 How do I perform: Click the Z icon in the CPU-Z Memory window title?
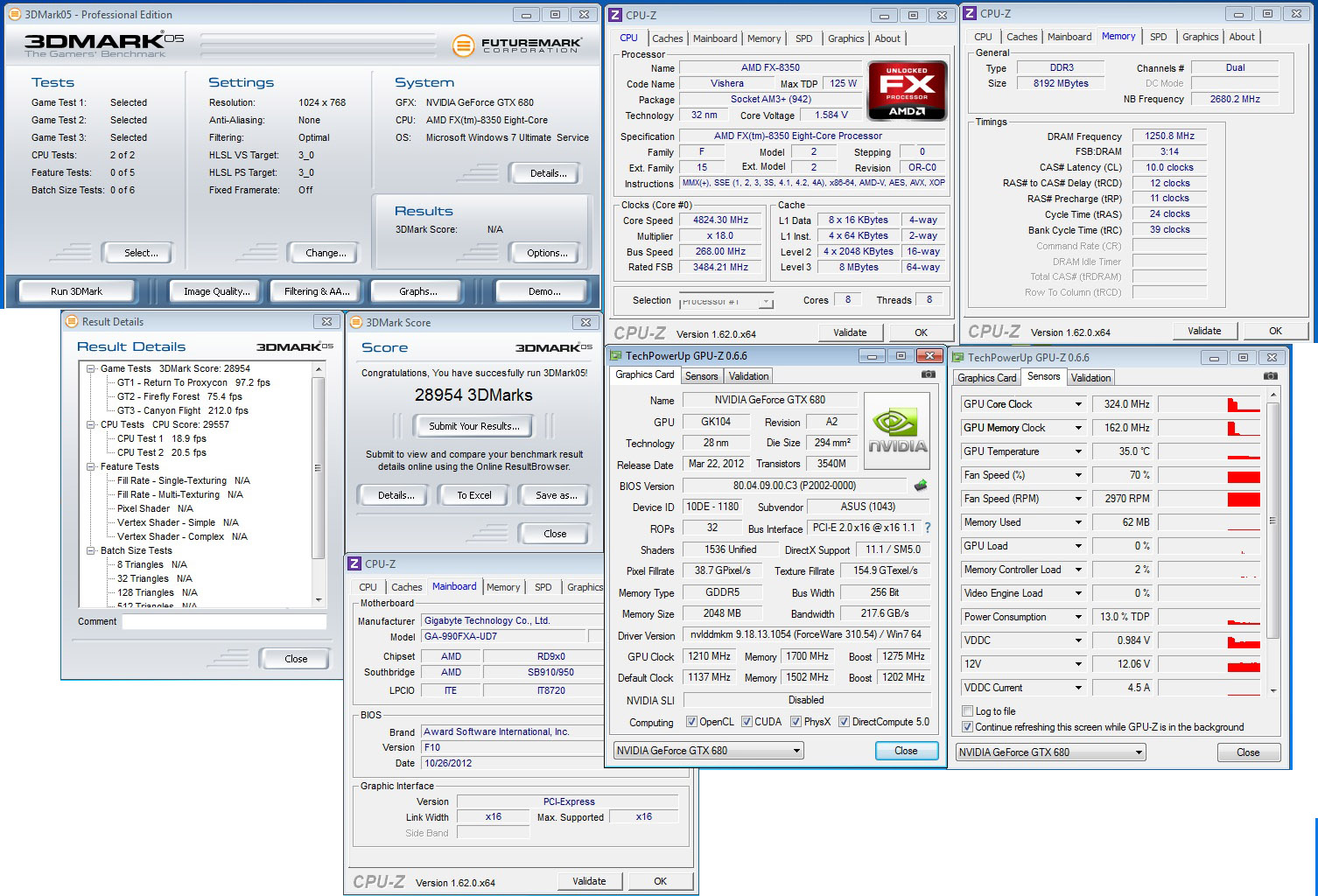tap(970, 13)
